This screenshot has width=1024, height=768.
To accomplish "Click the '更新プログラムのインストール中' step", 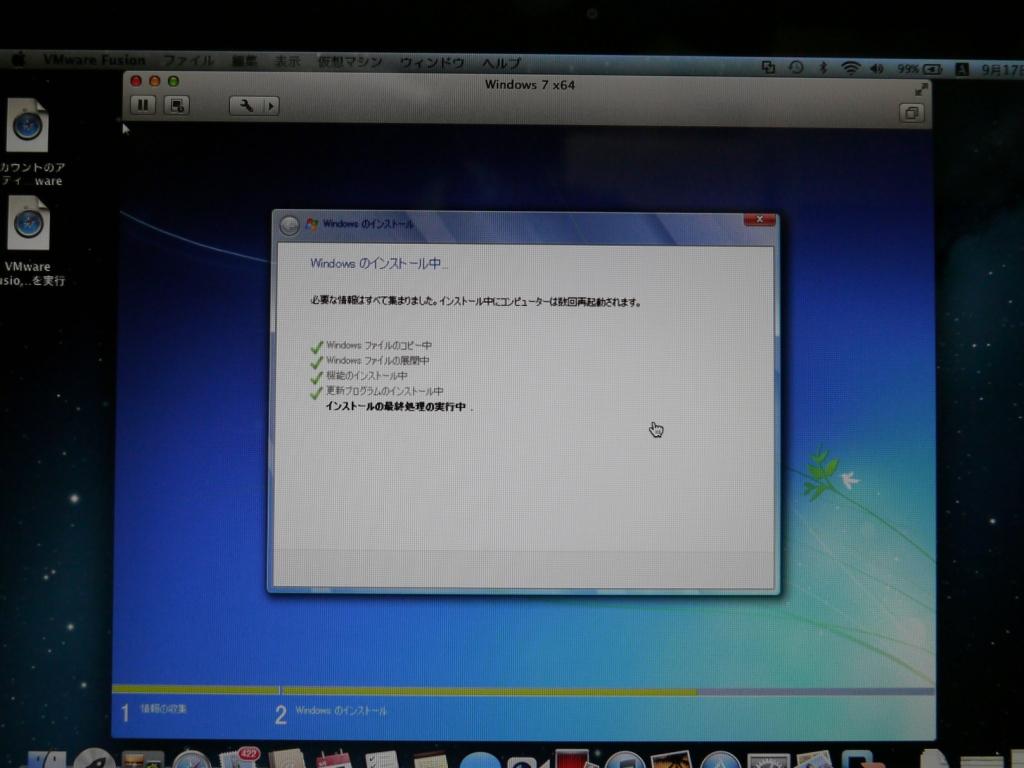I will tap(385, 391).
